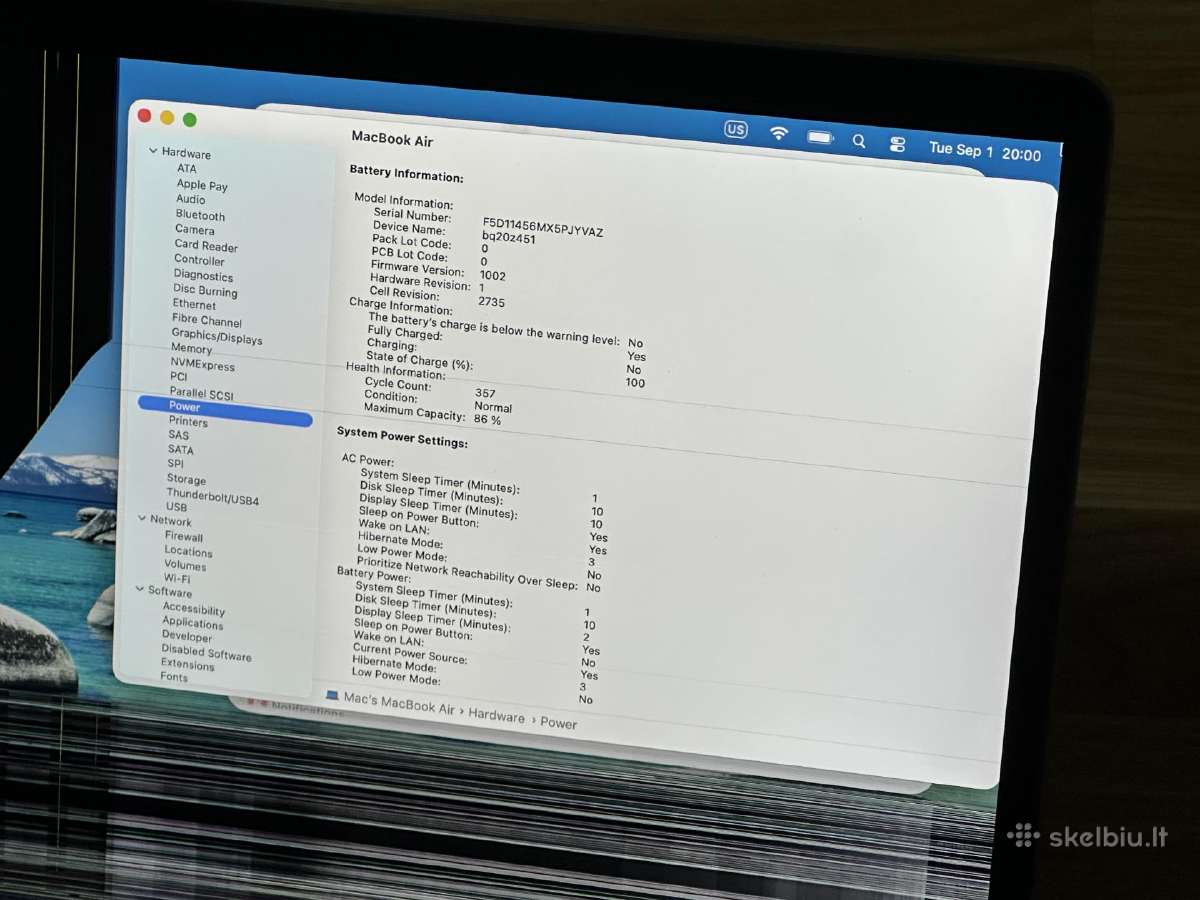
Task: Open Spotlight search magnifier
Action: pos(858,141)
